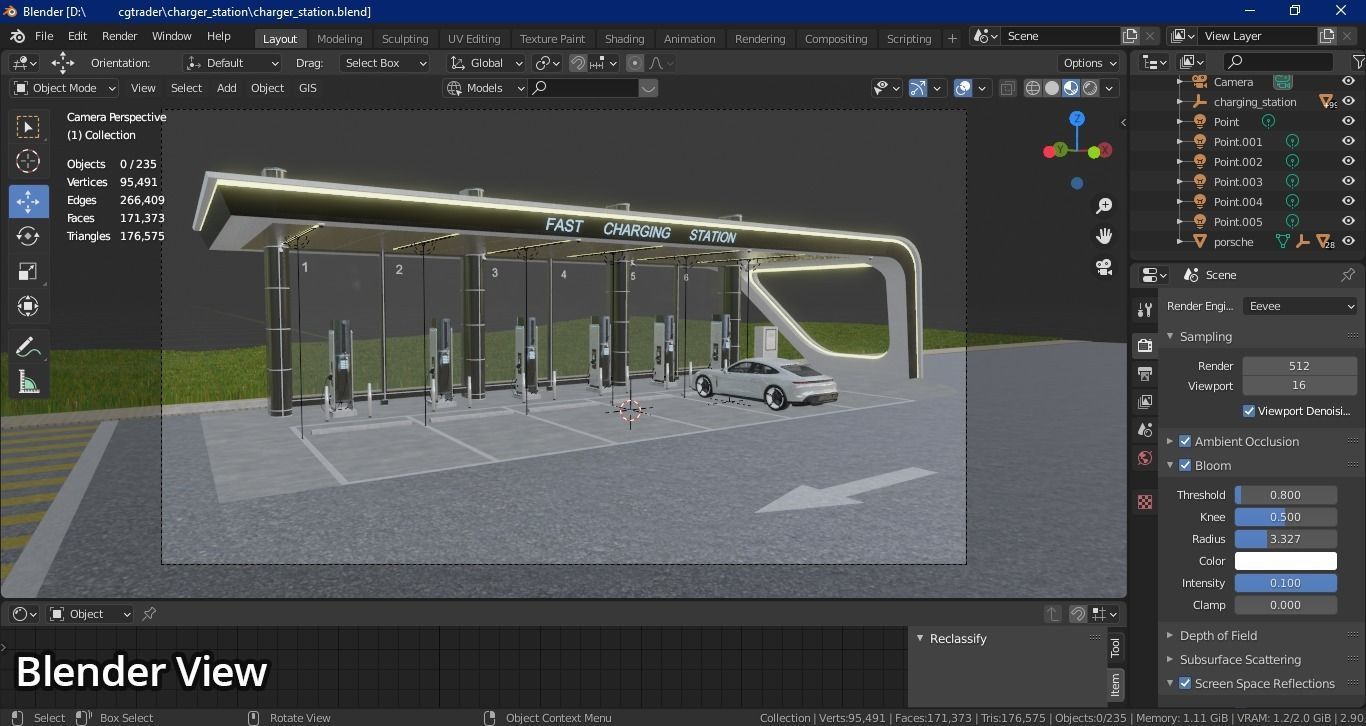The image size is (1366, 726).
Task: Toggle viewport overlays display
Action: pos(963,88)
